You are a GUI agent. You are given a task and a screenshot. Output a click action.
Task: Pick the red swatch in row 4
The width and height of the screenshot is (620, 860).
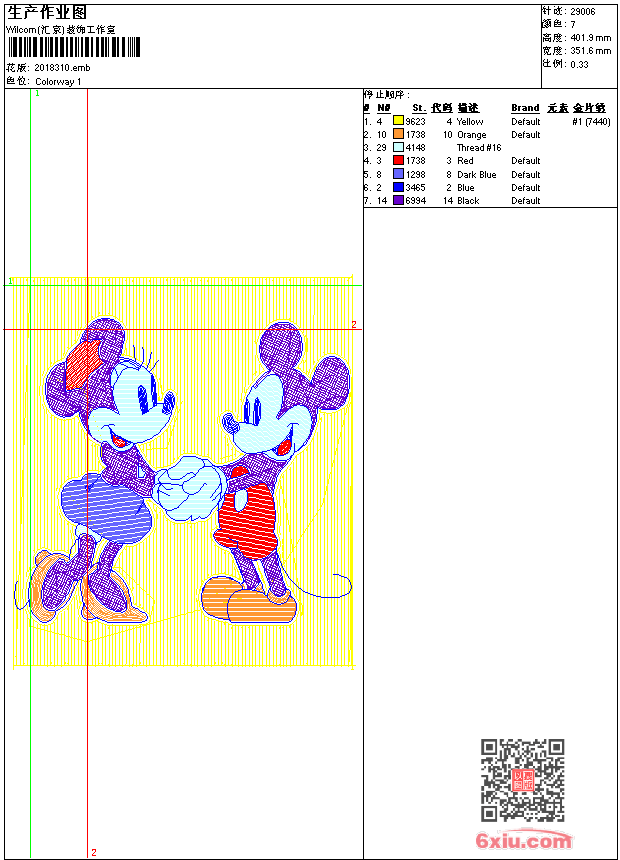pyautogui.click(x=398, y=160)
